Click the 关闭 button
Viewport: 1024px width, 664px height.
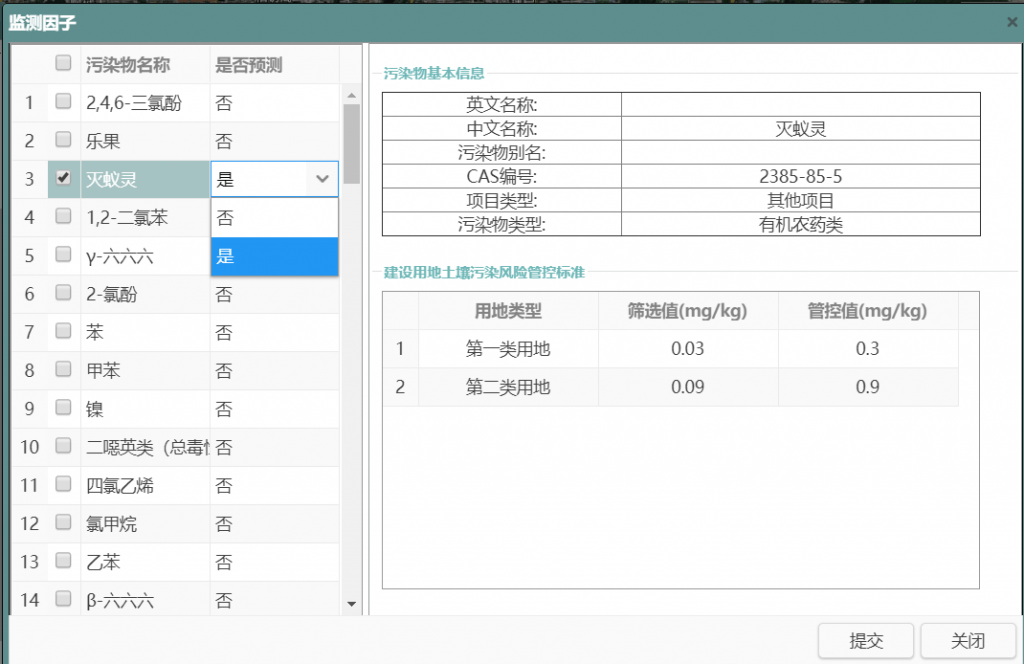[x=967, y=641]
